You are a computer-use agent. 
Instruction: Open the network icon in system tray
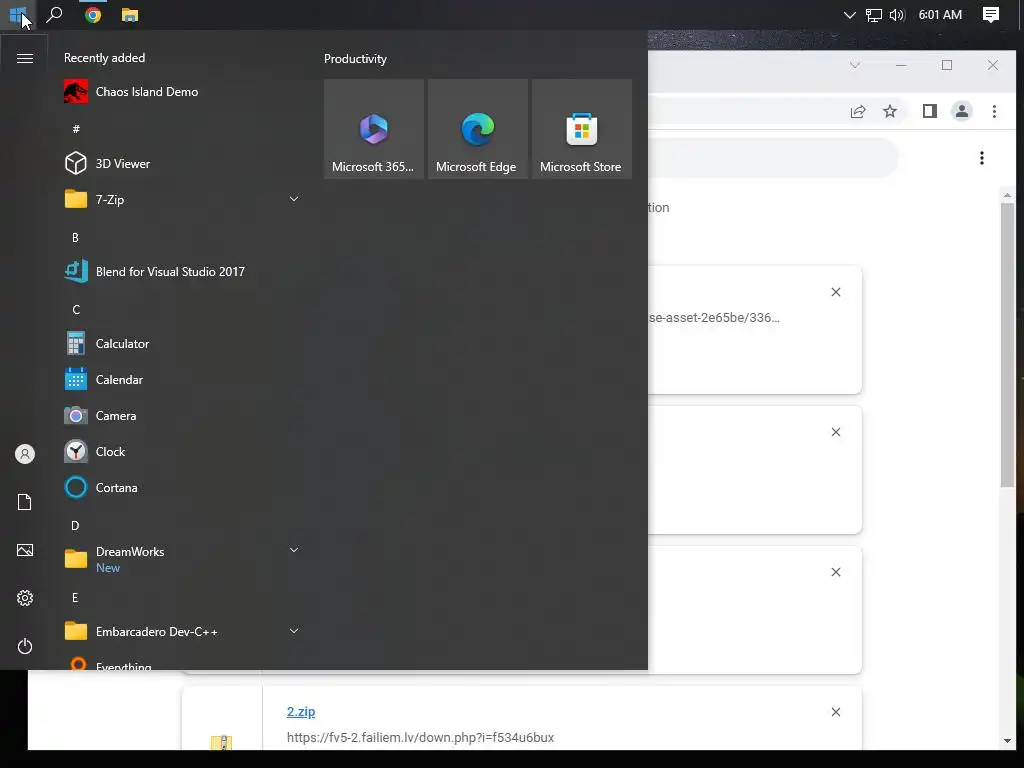(874, 14)
